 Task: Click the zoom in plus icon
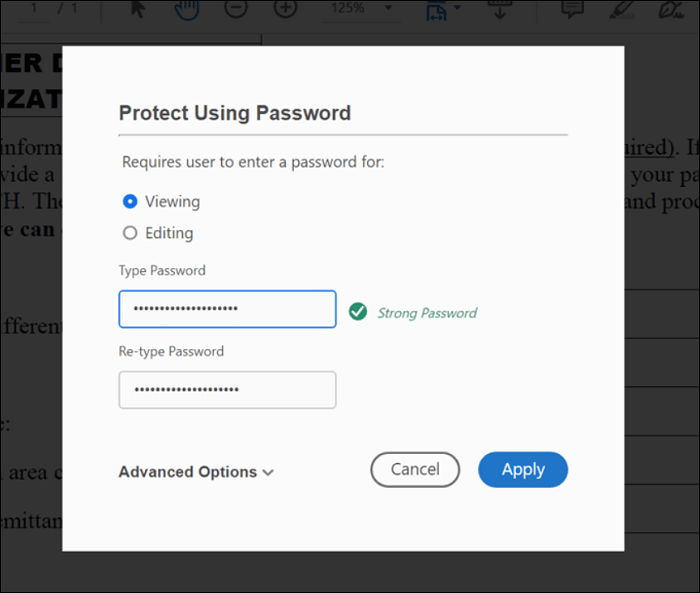tap(285, 8)
